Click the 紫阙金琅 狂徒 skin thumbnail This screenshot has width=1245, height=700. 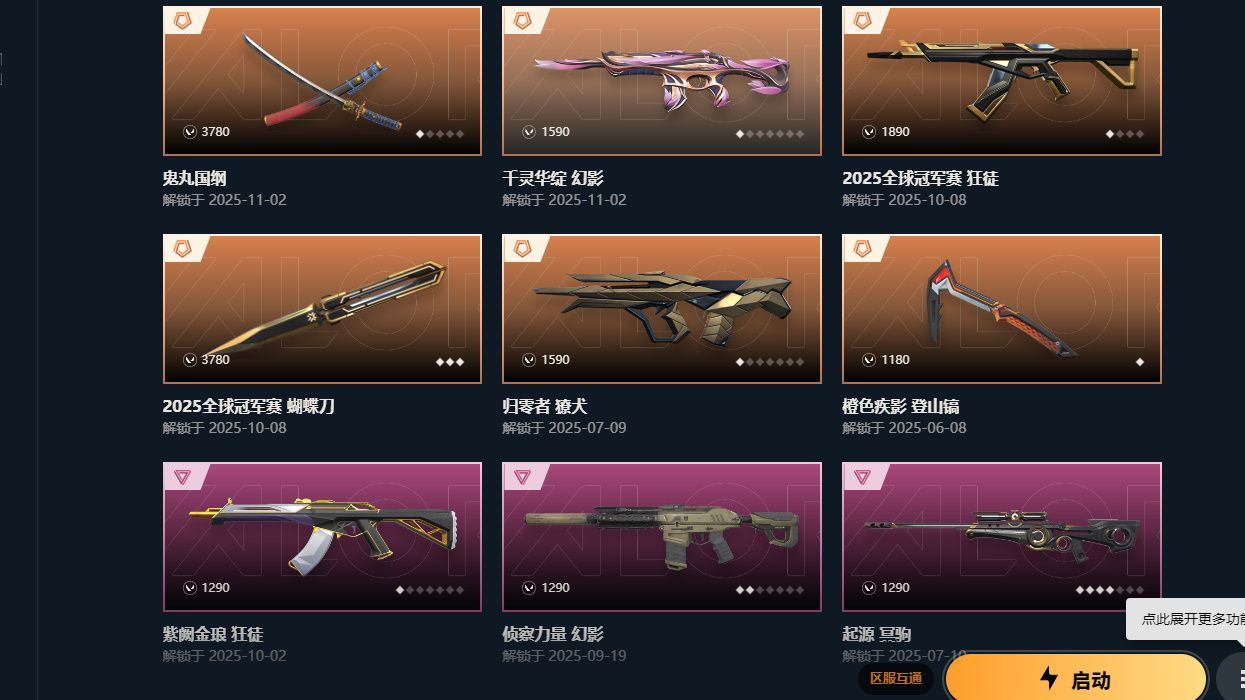tap(322, 537)
